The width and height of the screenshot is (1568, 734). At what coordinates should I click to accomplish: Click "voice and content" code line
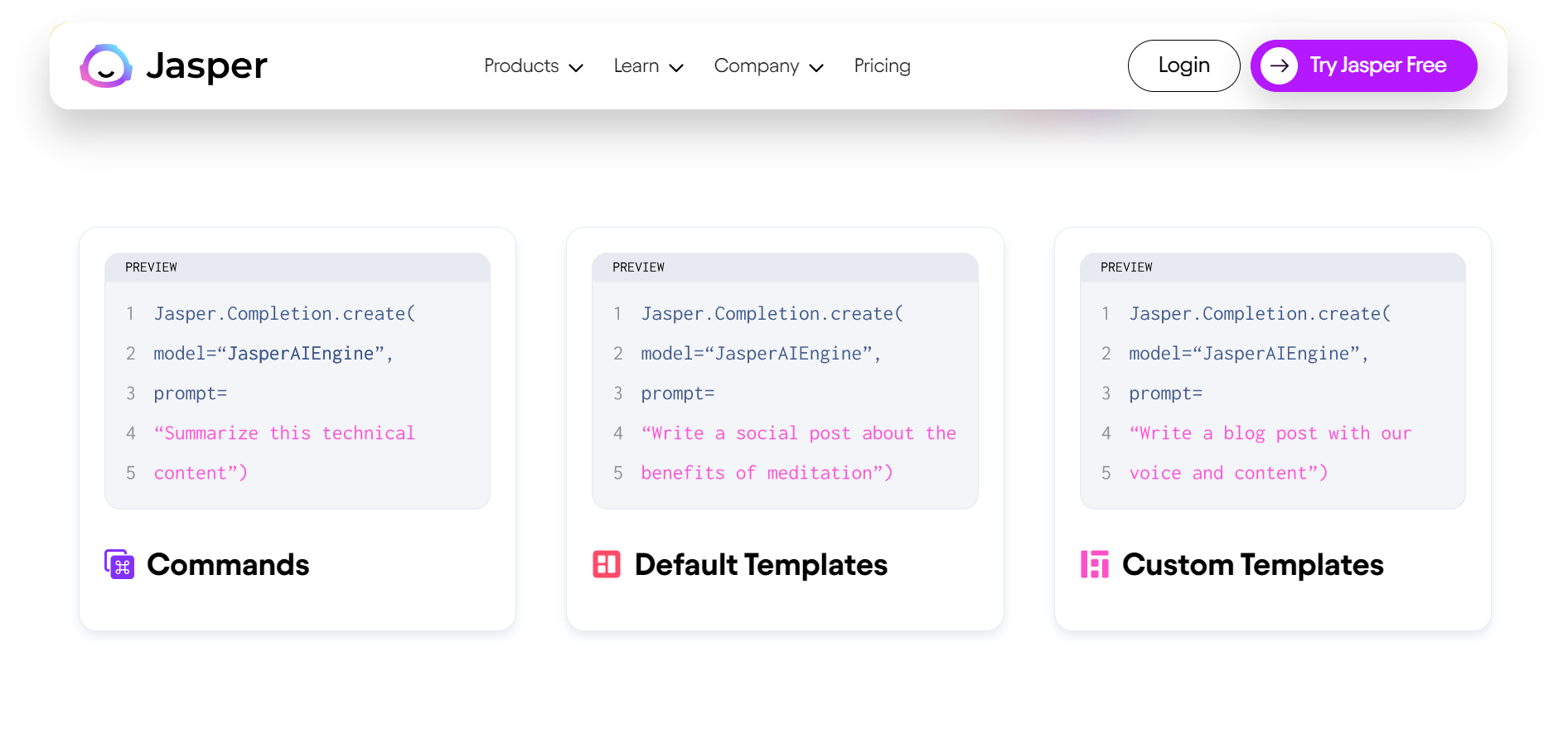pos(1228,473)
